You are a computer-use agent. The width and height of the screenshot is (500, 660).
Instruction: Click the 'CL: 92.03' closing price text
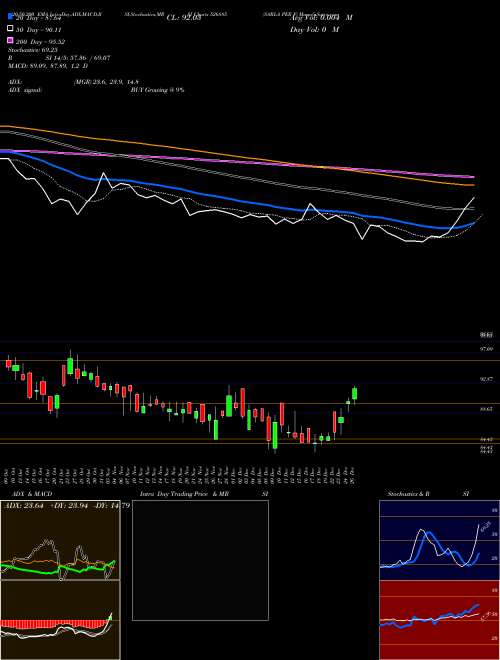(x=184, y=18)
